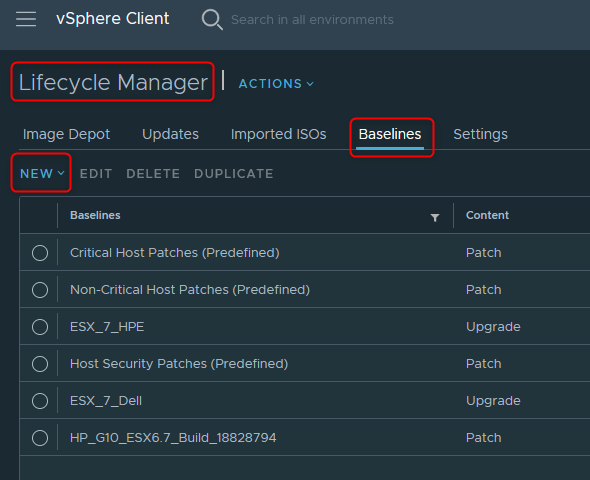Select the ESX_7_Dell baseline radio button
Image resolution: width=590 pixels, height=480 pixels.
[x=40, y=401]
